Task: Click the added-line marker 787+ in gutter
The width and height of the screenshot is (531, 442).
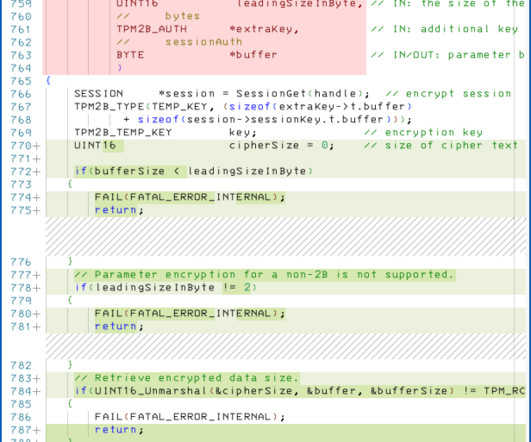Action: (x=25, y=430)
